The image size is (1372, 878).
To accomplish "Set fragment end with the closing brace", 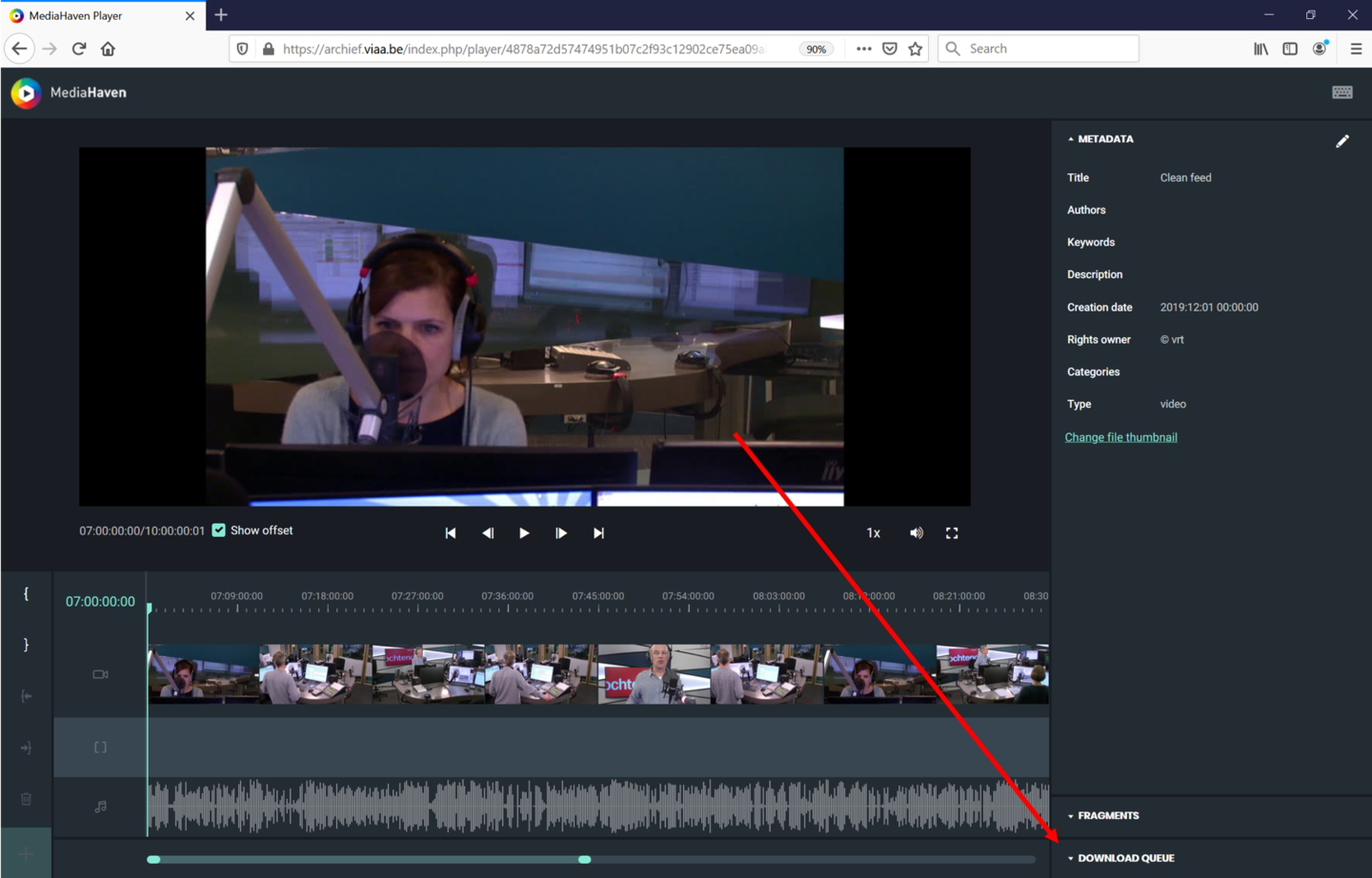I will pos(26,645).
